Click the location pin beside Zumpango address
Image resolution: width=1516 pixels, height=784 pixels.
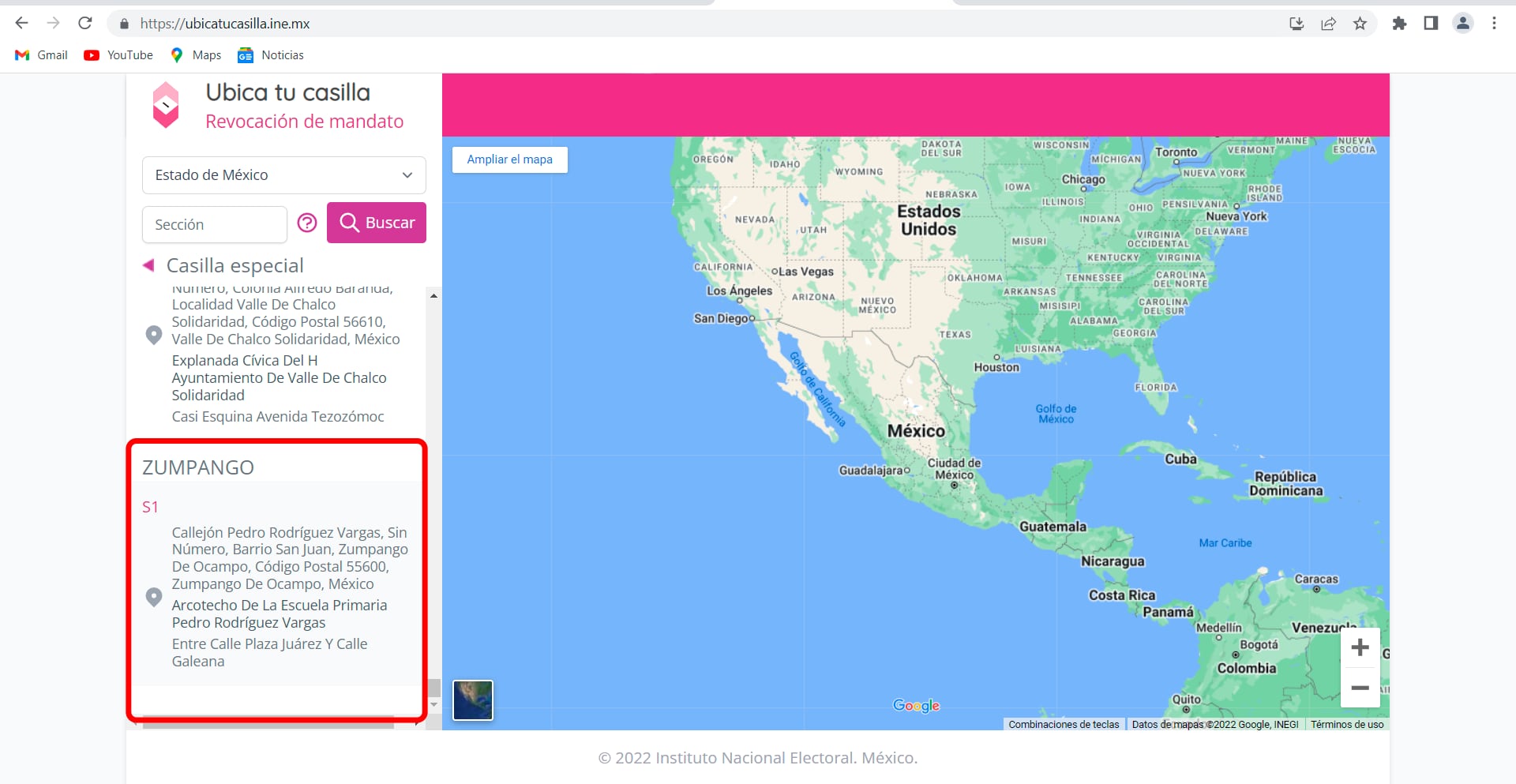(x=154, y=597)
